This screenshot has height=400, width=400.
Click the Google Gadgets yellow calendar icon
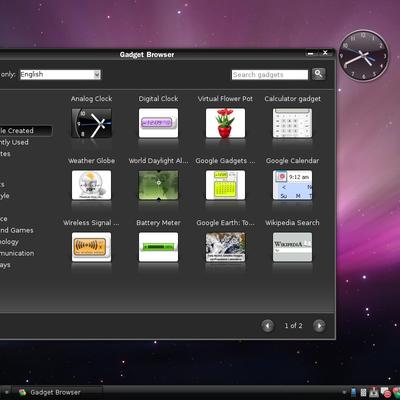tap(225, 185)
